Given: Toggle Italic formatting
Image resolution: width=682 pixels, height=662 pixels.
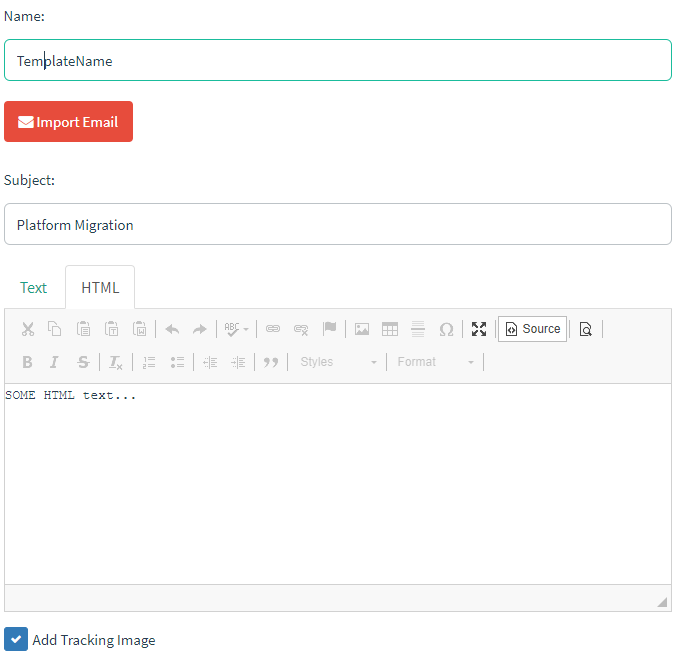Looking at the screenshot, I should click(x=55, y=362).
